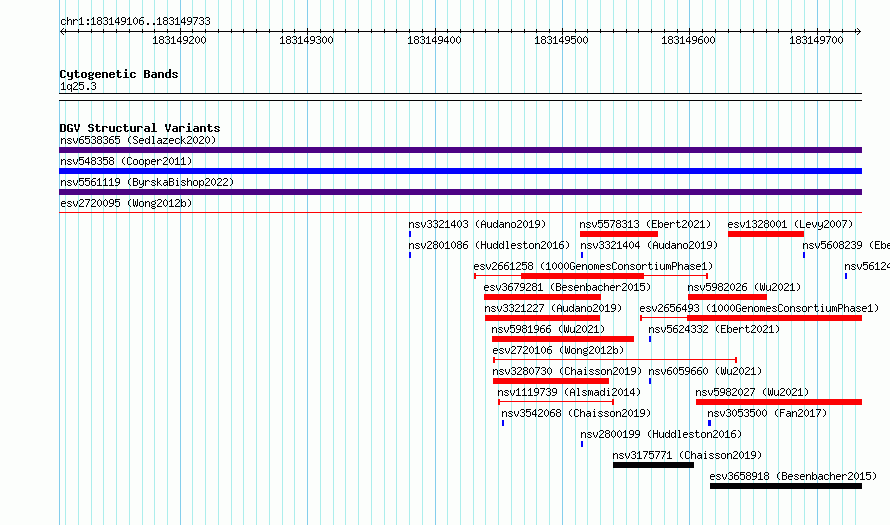Viewport: 890px width, 525px height.
Task: Click the DGV Structural Variants track title
Action: [140, 128]
